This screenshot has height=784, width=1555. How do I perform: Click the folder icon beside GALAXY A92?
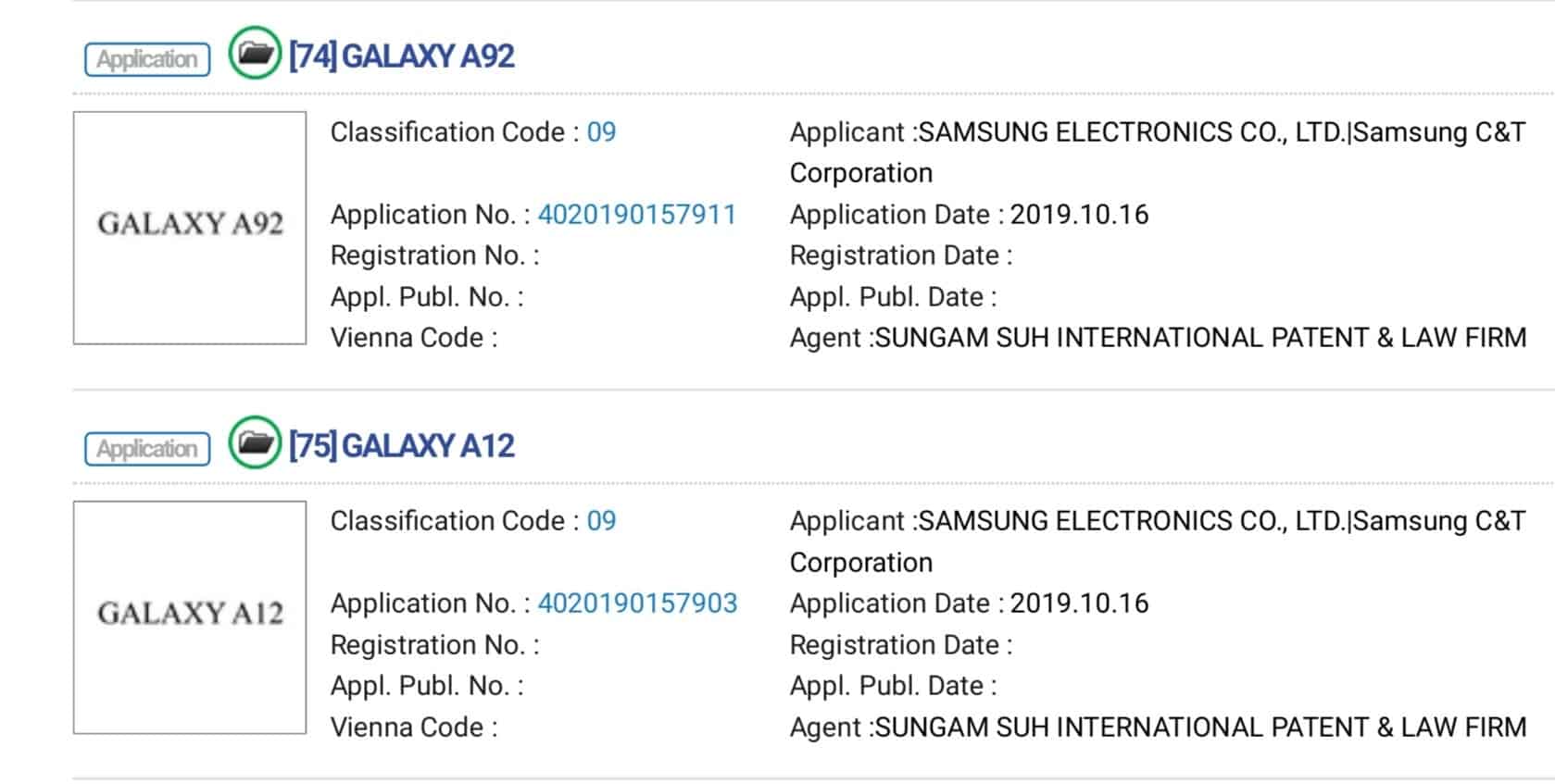tap(255, 53)
